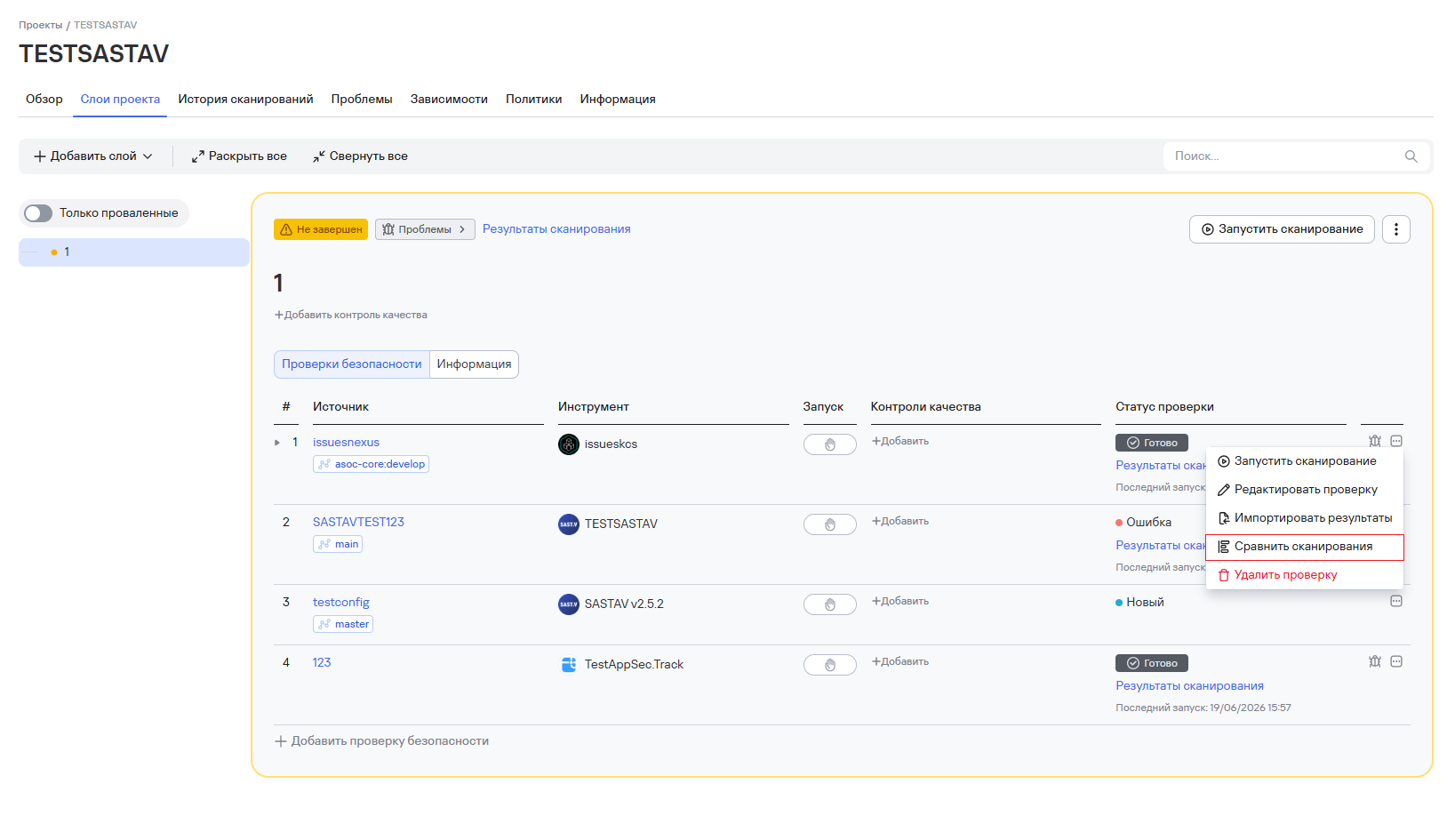The image size is (1455, 840).
Task: Click the pencil icon of Редактировать проверку
Action: point(1224,490)
